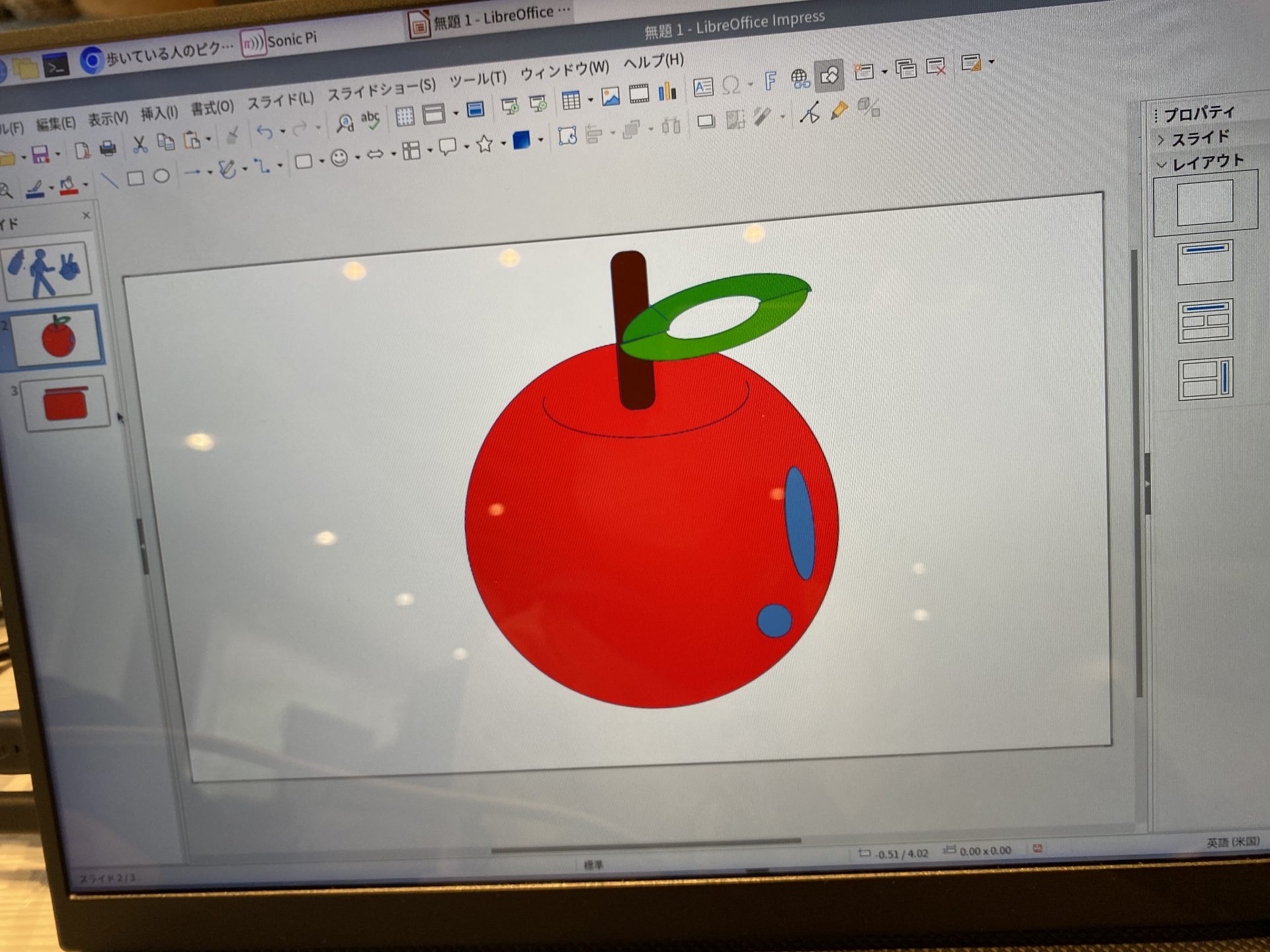Viewport: 1270px width, 952px height.
Task: Open the 書式(O) menu
Action: [x=212, y=108]
